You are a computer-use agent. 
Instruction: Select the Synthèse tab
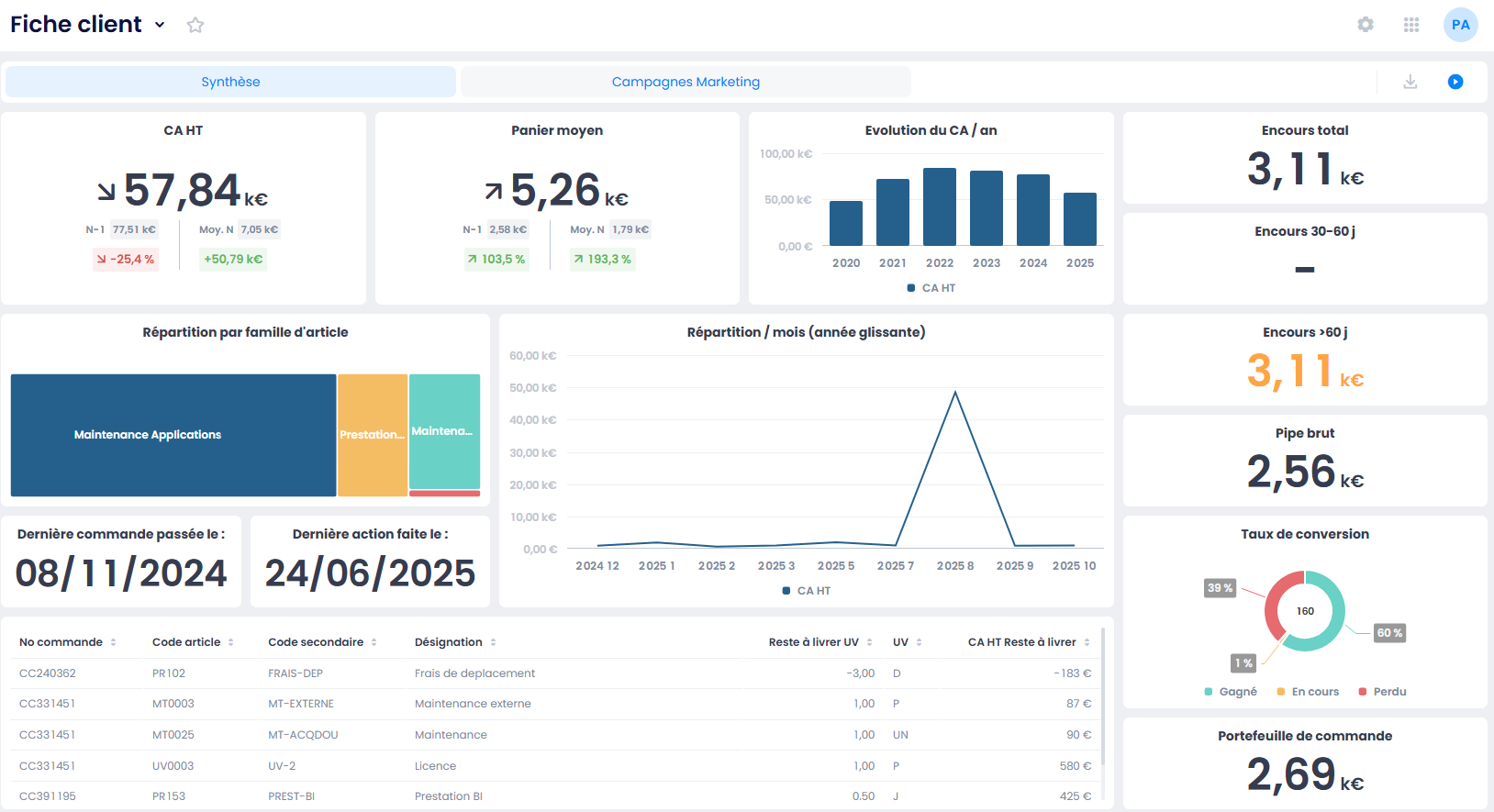tap(230, 82)
